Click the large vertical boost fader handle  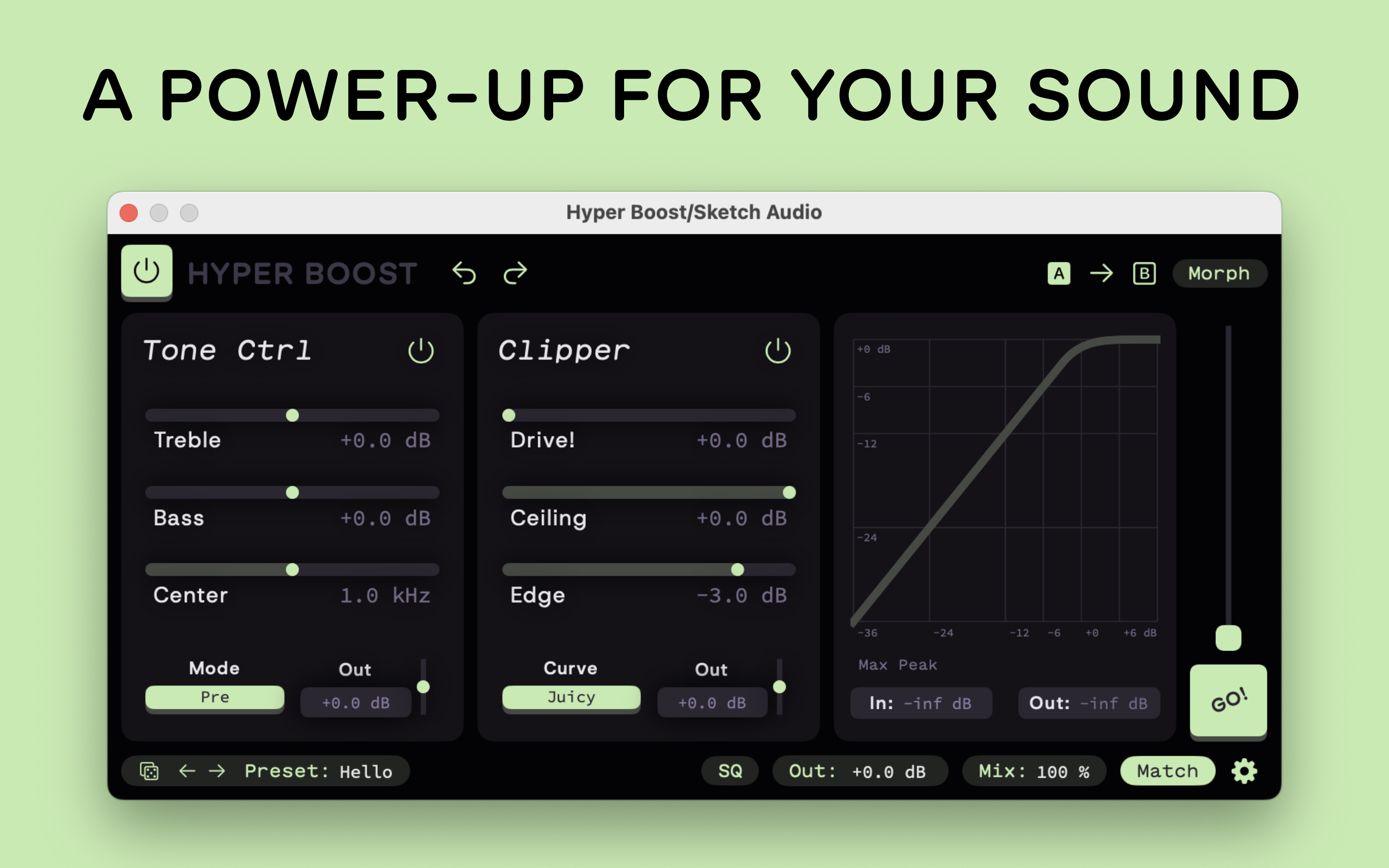[1228, 638]
